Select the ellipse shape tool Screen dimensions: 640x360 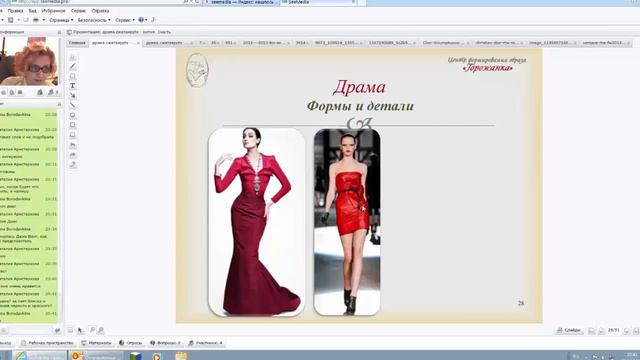tap(73, 115)
